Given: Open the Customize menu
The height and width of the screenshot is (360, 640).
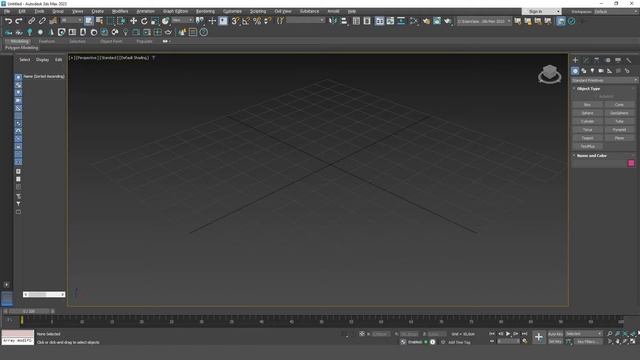Looking at the screenshot, I should [x=232, y=11].
